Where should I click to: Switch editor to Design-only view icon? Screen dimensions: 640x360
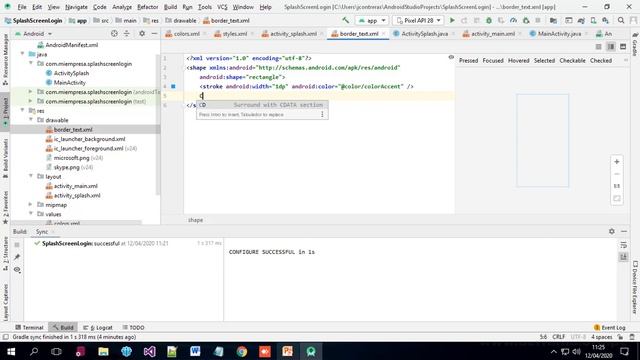(623, 47)
